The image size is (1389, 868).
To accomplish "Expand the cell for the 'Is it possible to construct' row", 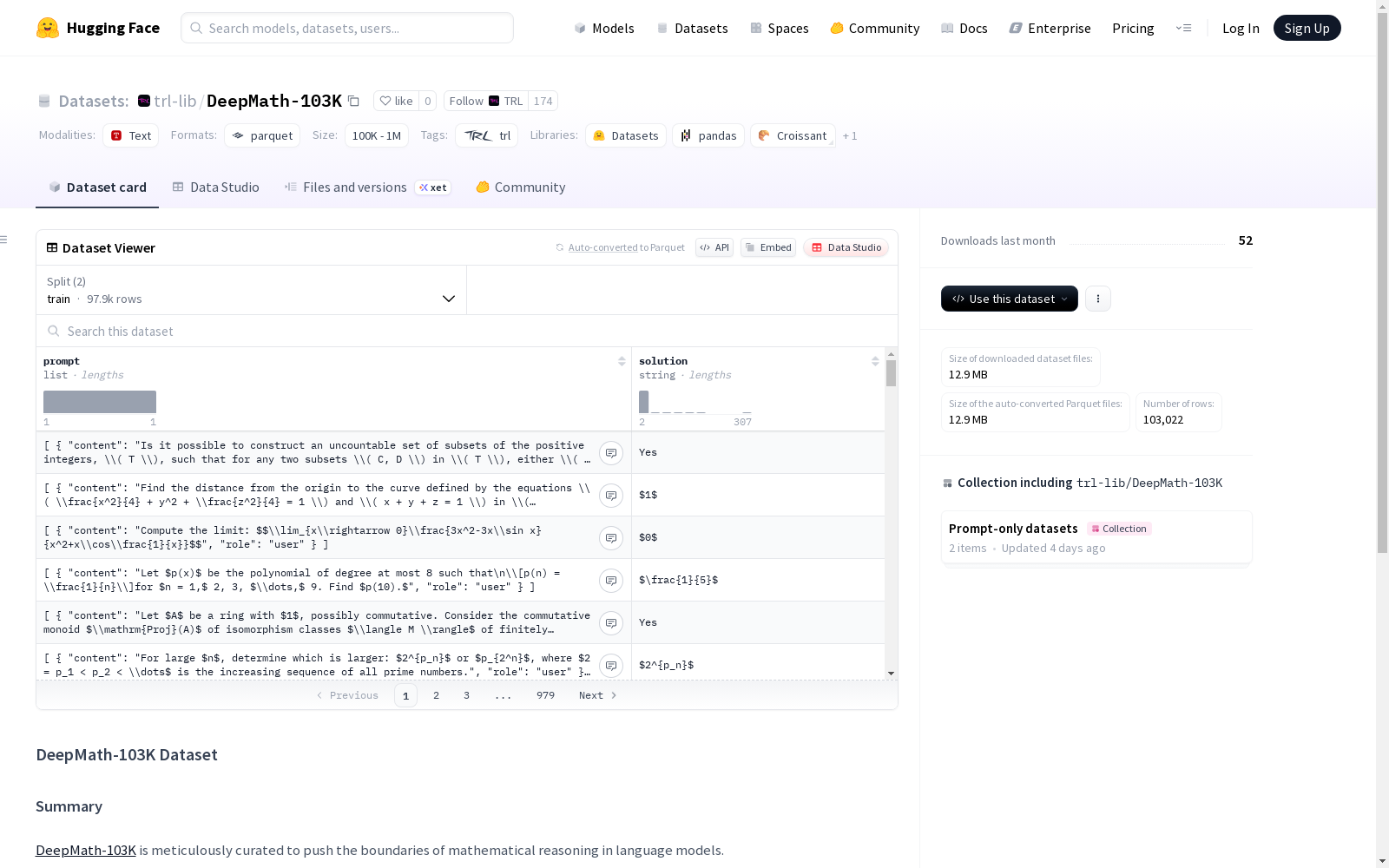I will tap(611, 453).
